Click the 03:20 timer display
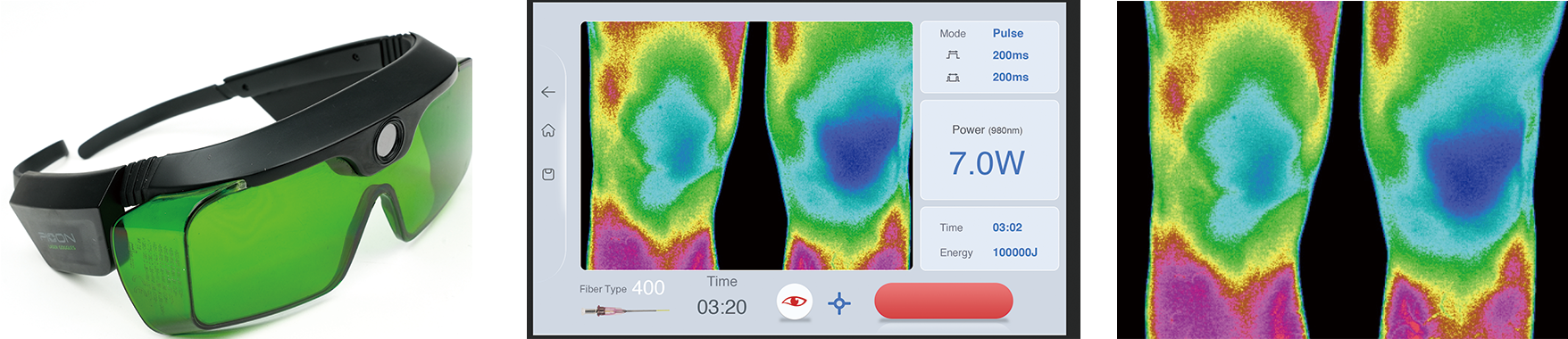The height and width of the screenshot is (339, 1568). pos(721,308)
